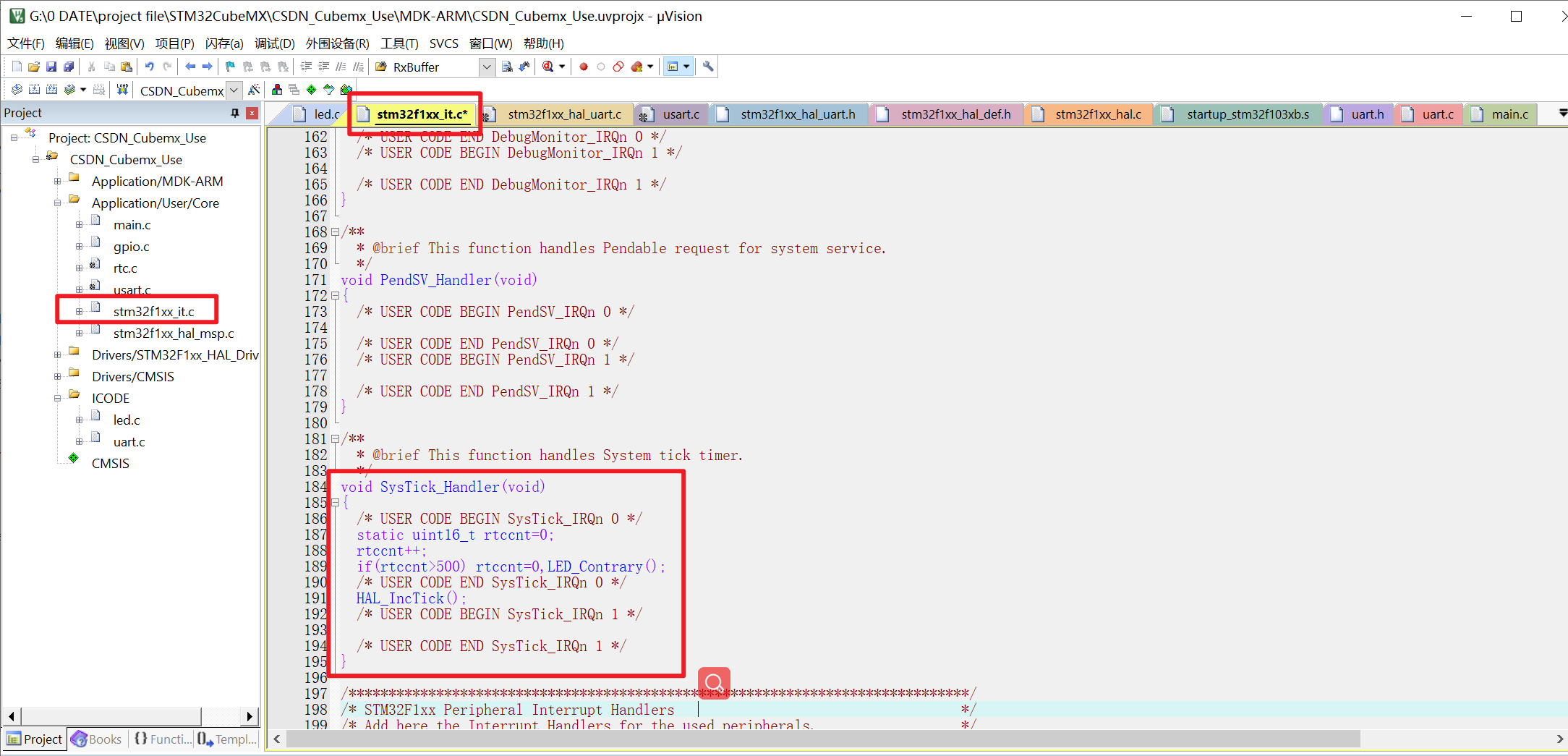Open the RxBuffer search combo dropdown
This screenshot has height=756, width=1568.
487,67
